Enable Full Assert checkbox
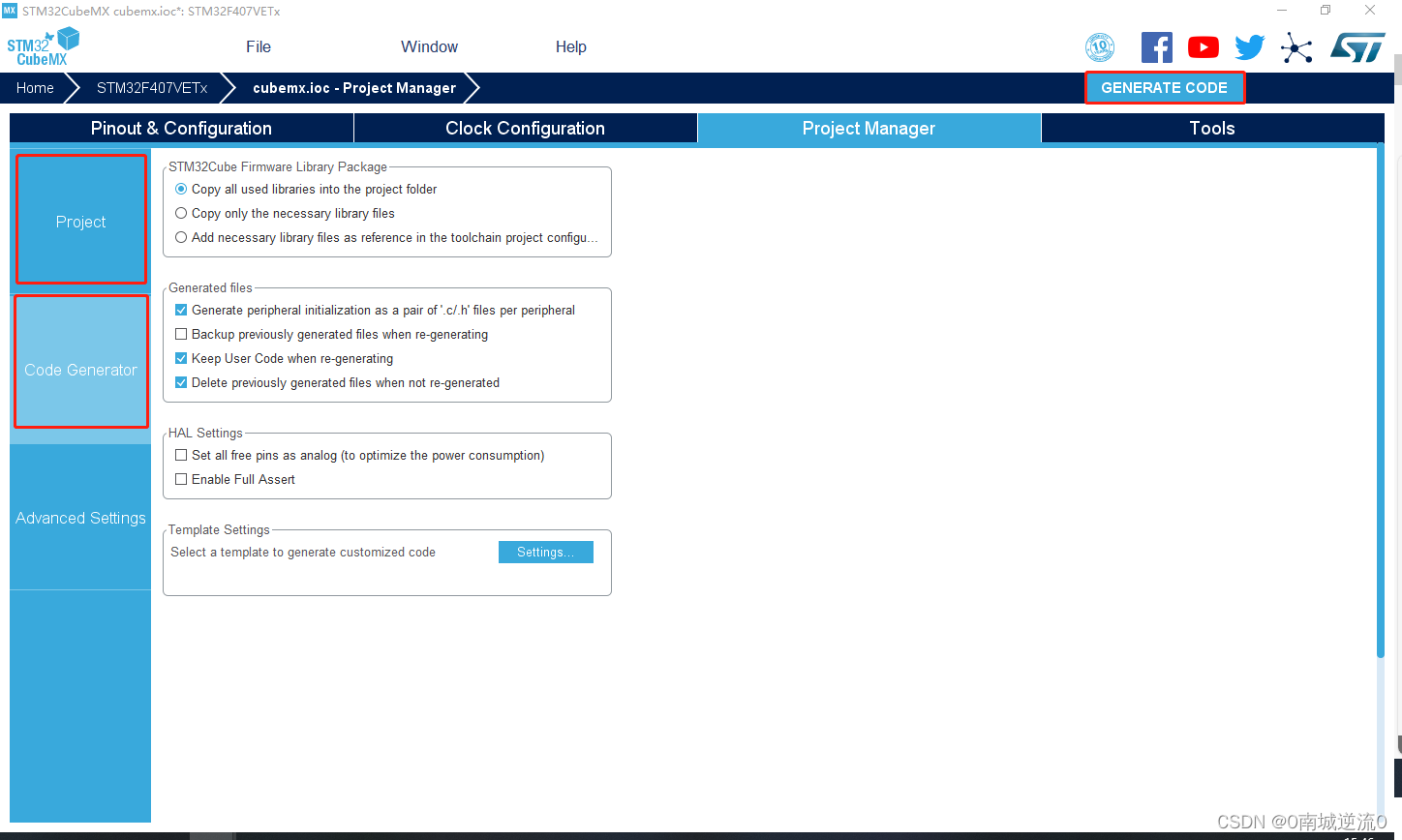Image resolution: width=1402 pixels, height=840 pixels. coord(181,479)
